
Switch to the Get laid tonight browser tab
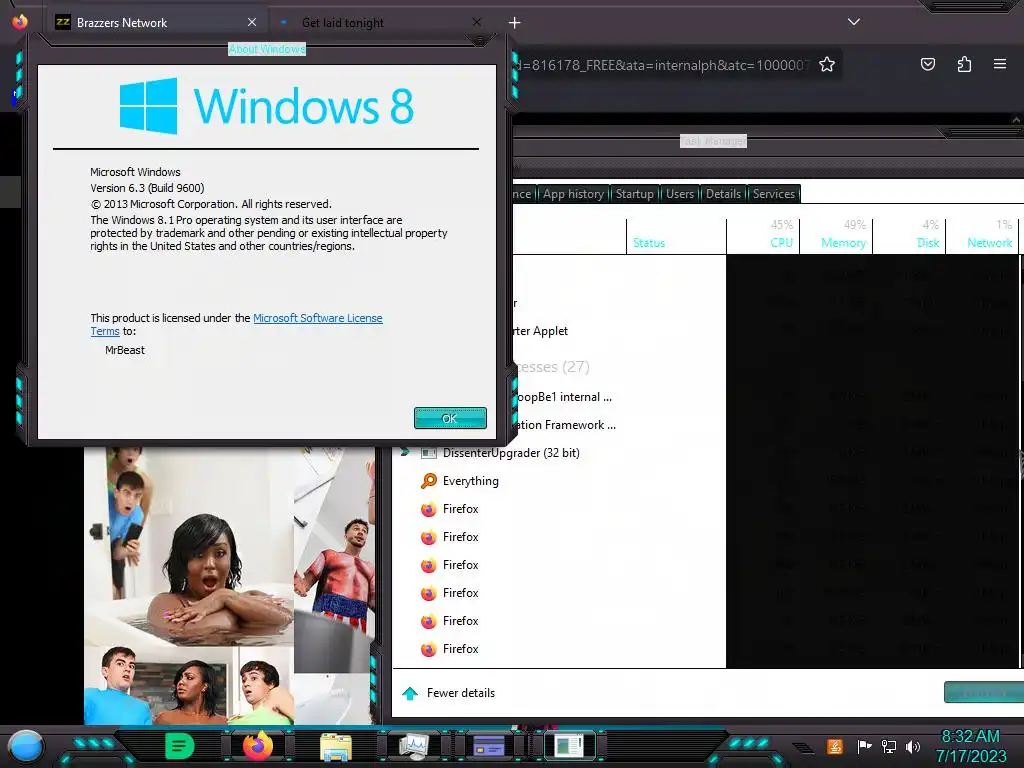(381, 23)
